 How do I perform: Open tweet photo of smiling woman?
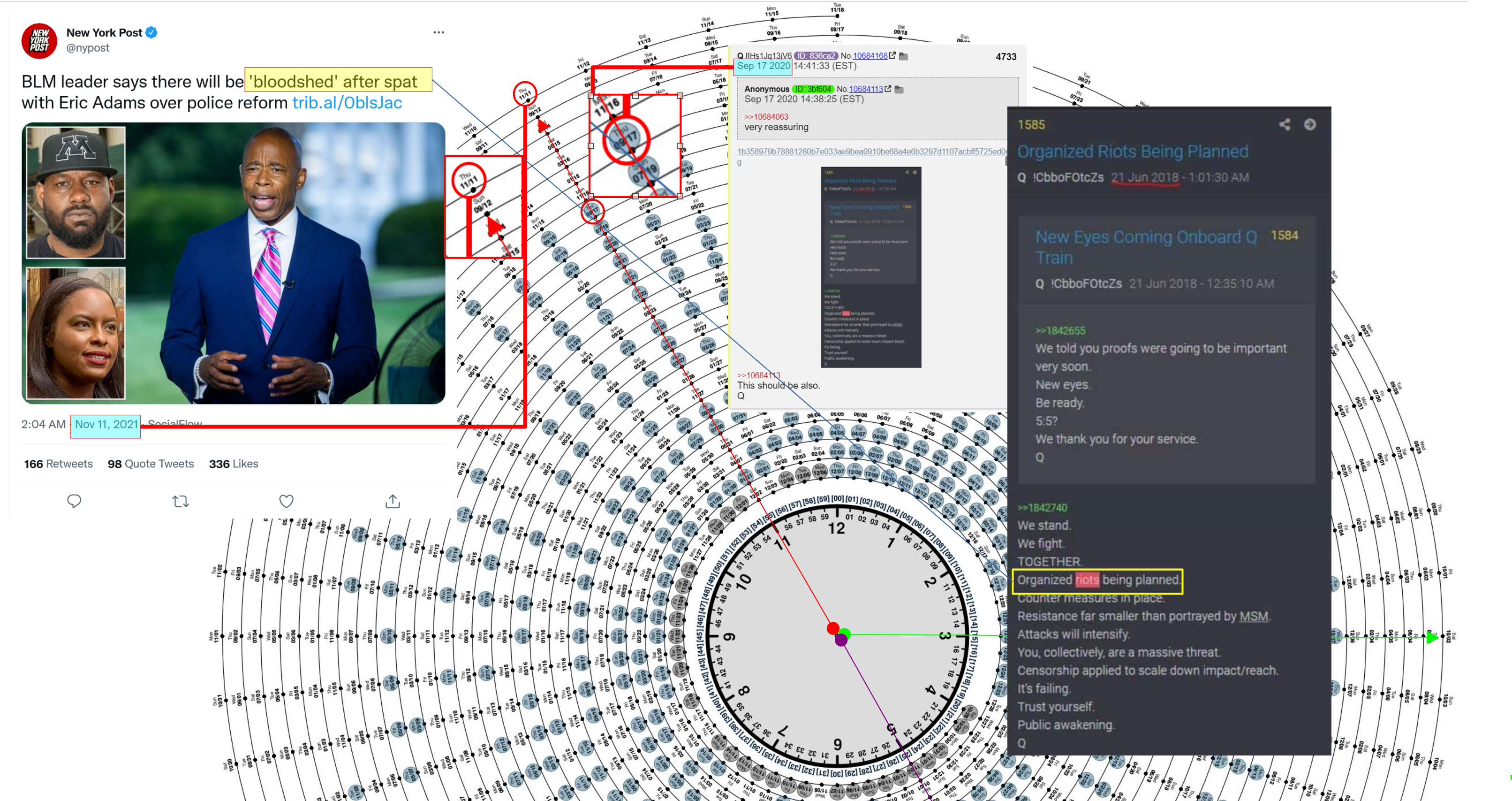click(x=75, y=334)
